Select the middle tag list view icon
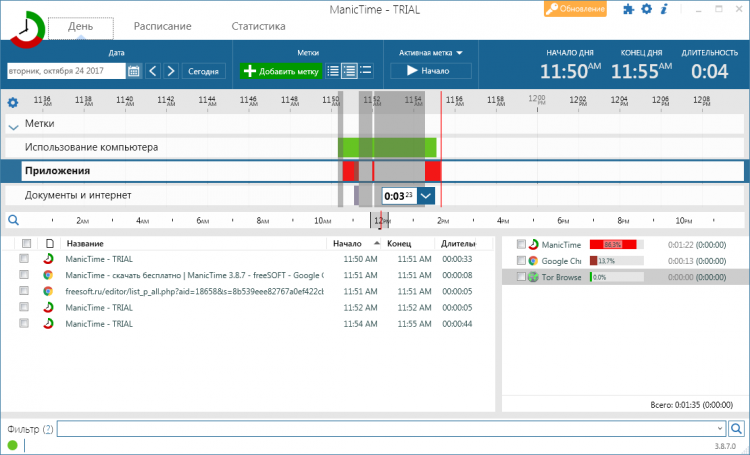 tap(349, 71)
